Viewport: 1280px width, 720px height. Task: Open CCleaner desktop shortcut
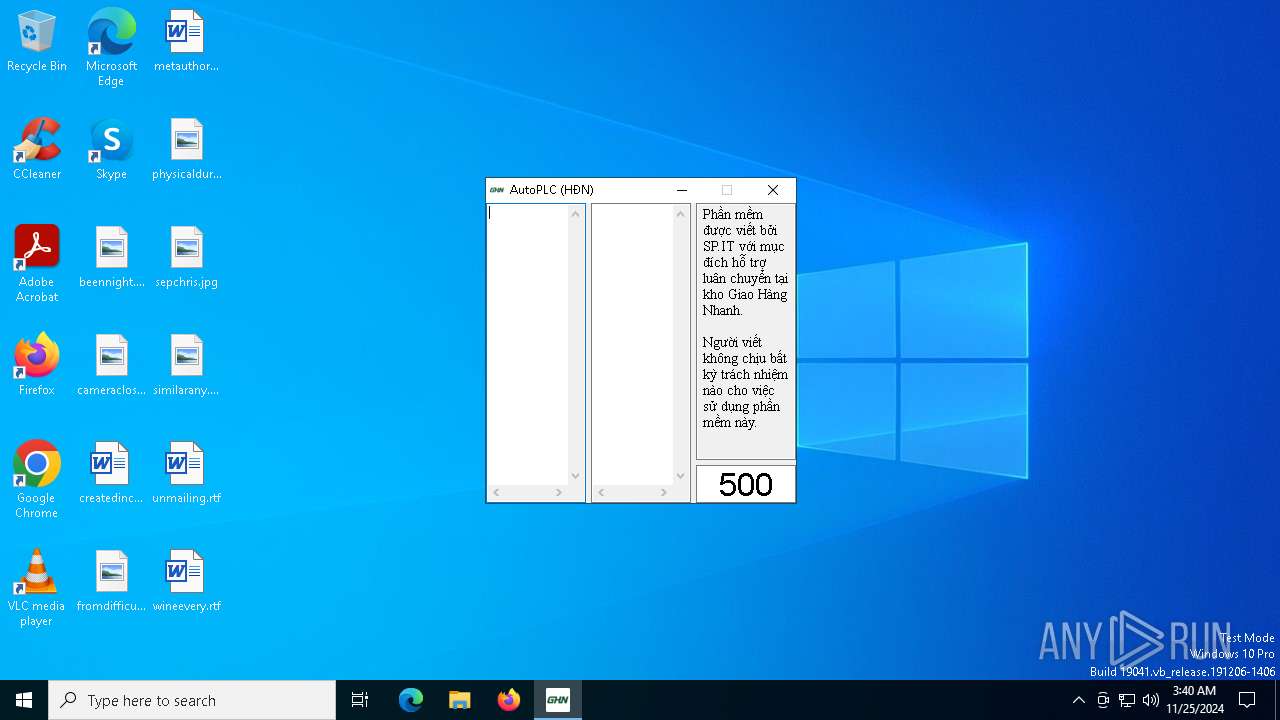tap(37, 149)
